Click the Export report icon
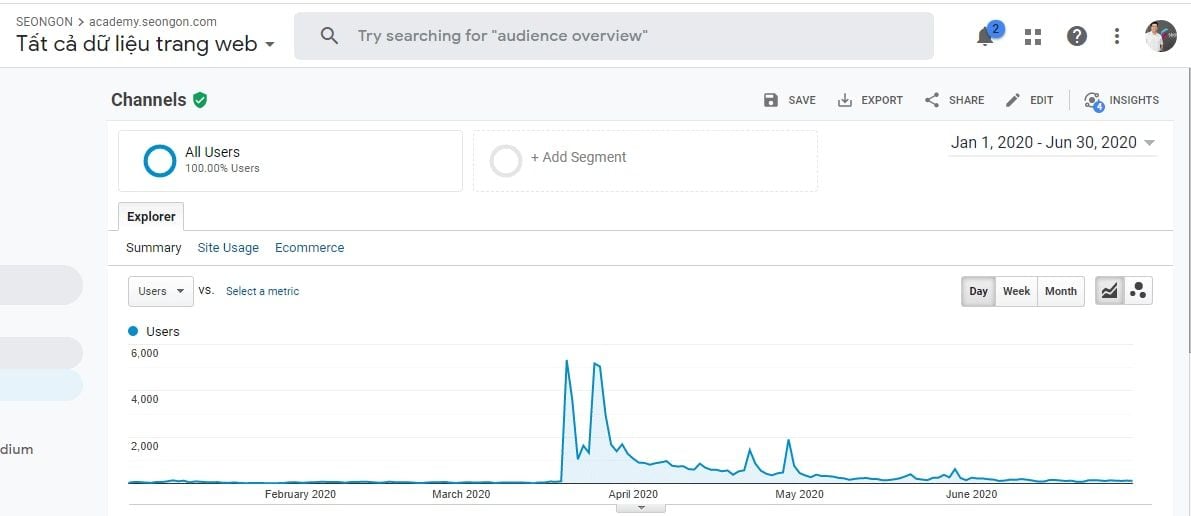1191x516 pixels. [845, 100]
